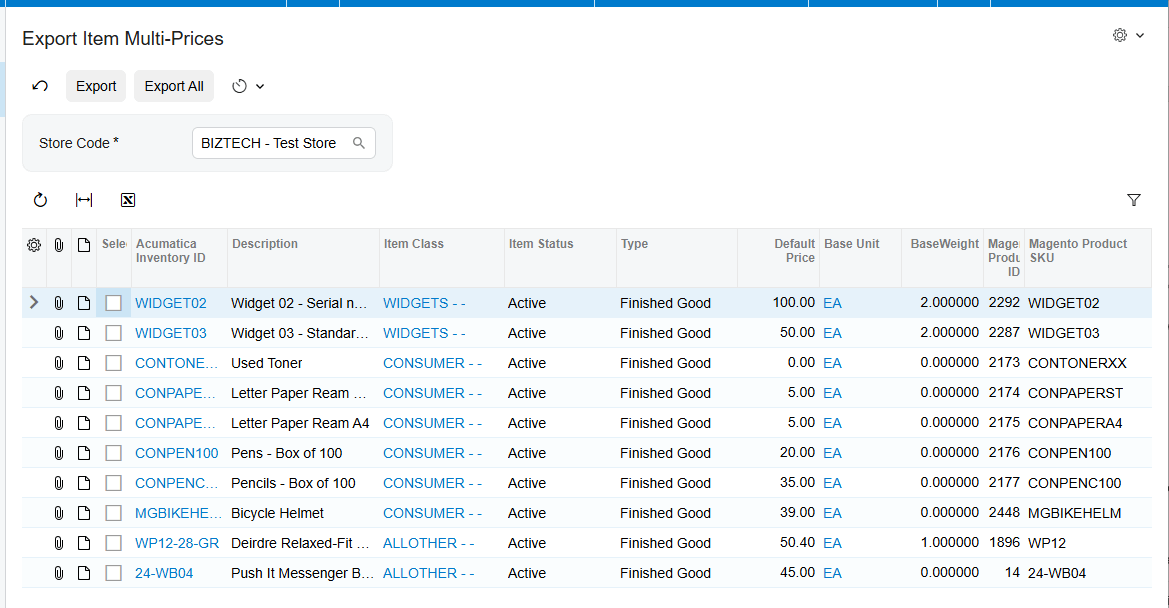
Task: Open the search magnifier in Store Code field
Action: click(x=359, y=143)
